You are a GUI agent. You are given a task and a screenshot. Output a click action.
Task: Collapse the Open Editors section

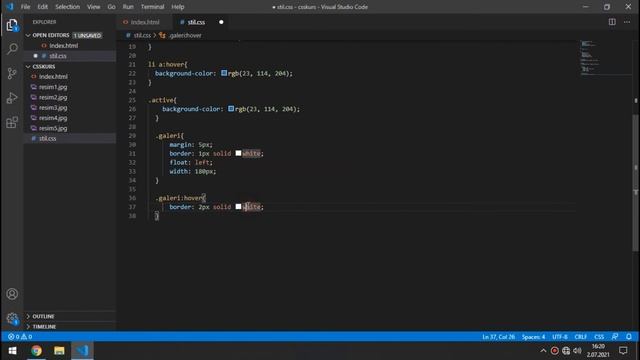coord(70,36)
